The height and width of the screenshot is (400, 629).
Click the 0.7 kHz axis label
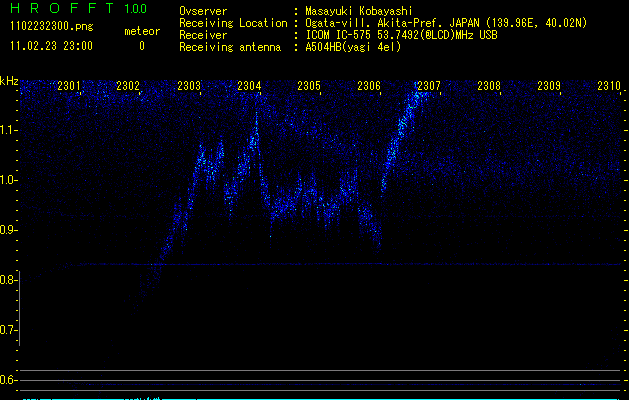point(9,330)
